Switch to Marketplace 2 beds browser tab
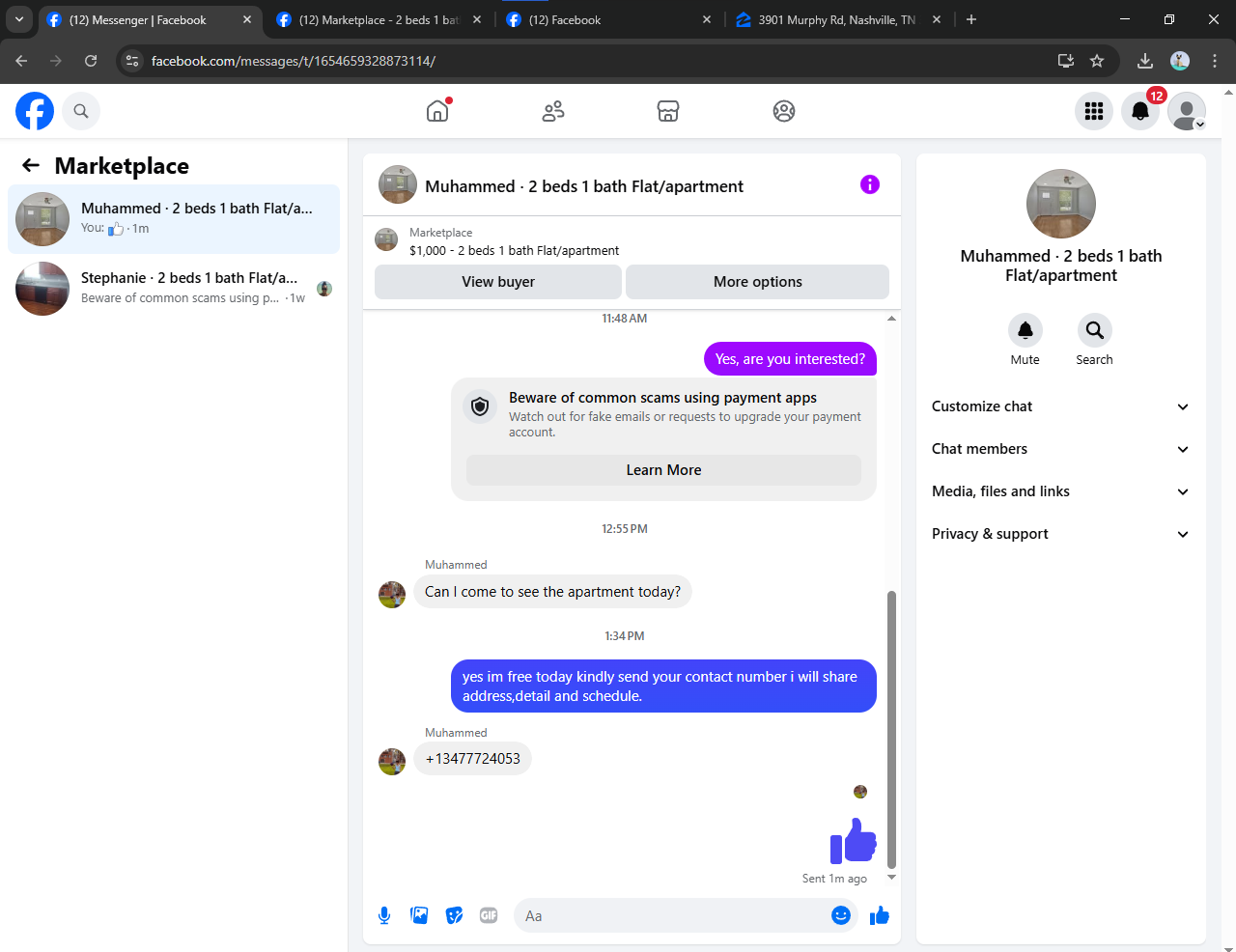This screenshot has height=952, width=1236. tap(380, 19)
